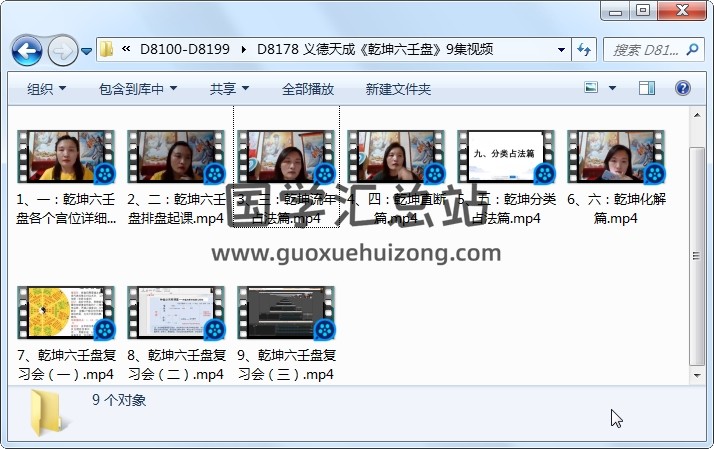Open the view options dropdown arrow
714x449 pixels.
coord(612,88)
